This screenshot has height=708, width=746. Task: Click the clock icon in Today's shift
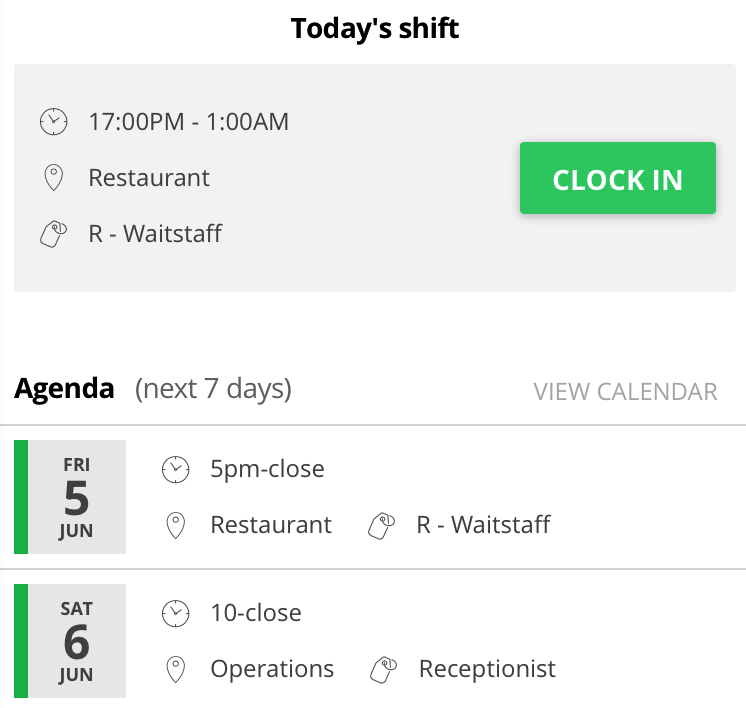tap(53, 122)
